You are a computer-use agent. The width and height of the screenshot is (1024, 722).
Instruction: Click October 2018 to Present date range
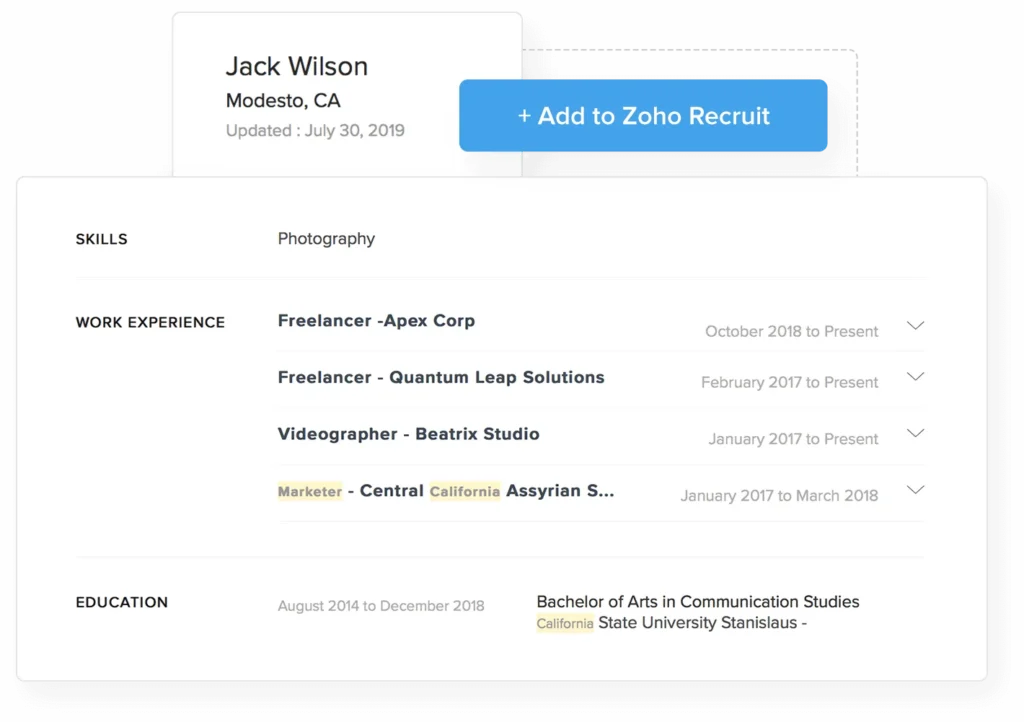point(792,332)
